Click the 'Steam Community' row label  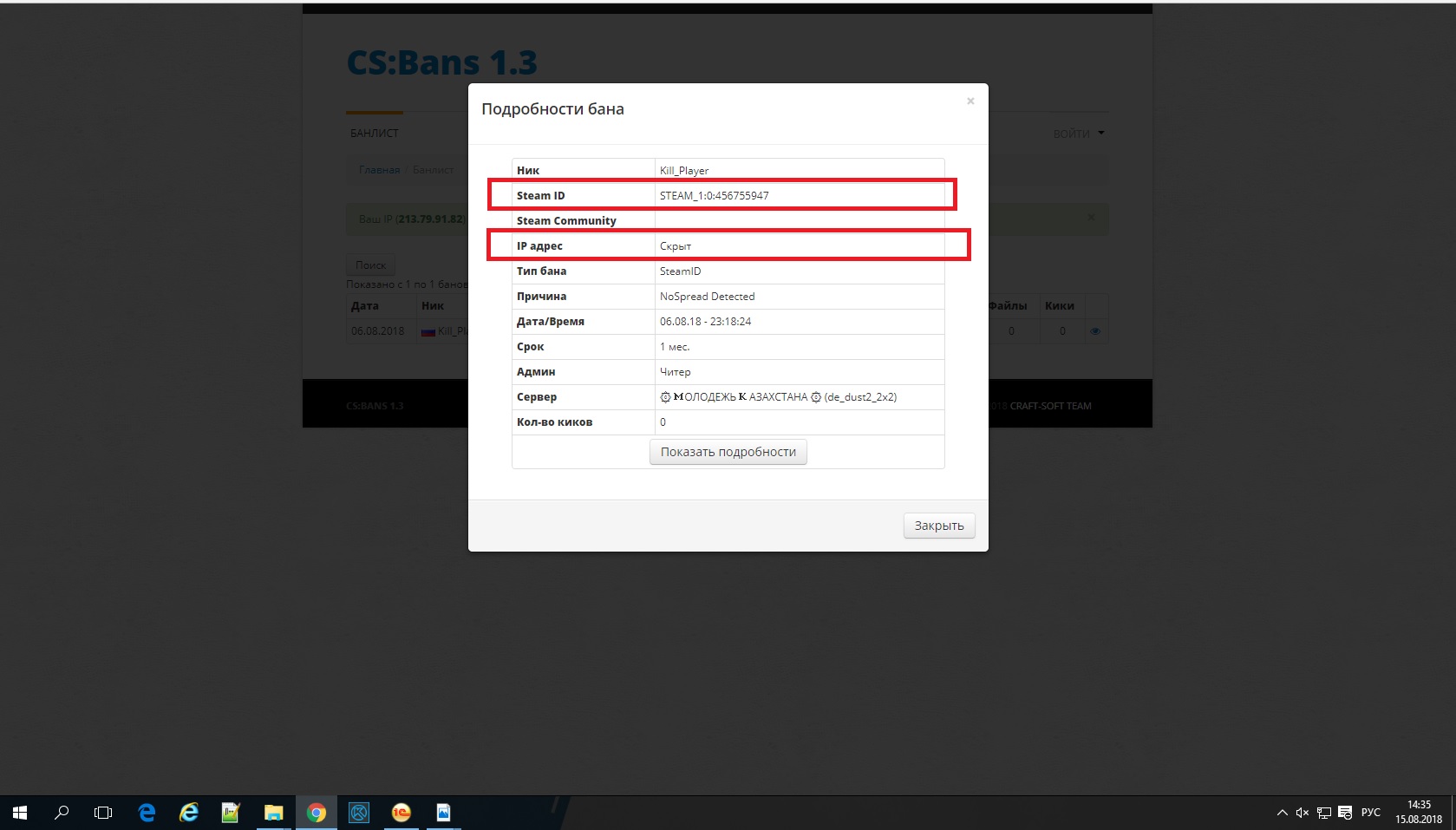(566, 221)
